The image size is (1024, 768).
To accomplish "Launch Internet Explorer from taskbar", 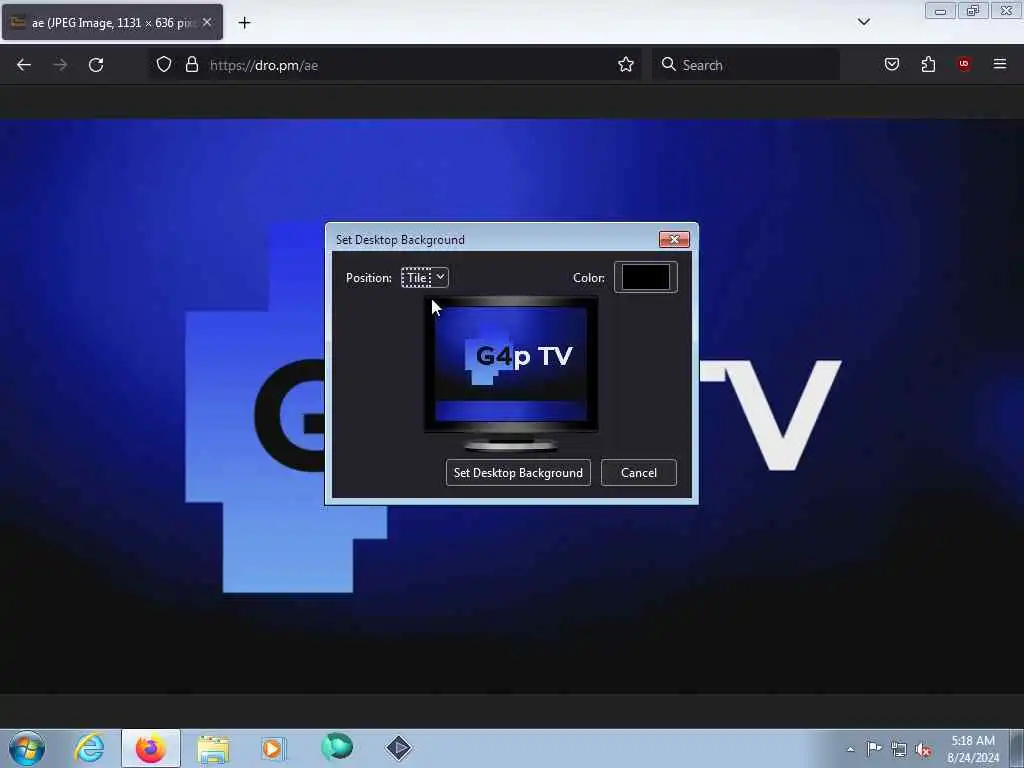I will [89, 748].
